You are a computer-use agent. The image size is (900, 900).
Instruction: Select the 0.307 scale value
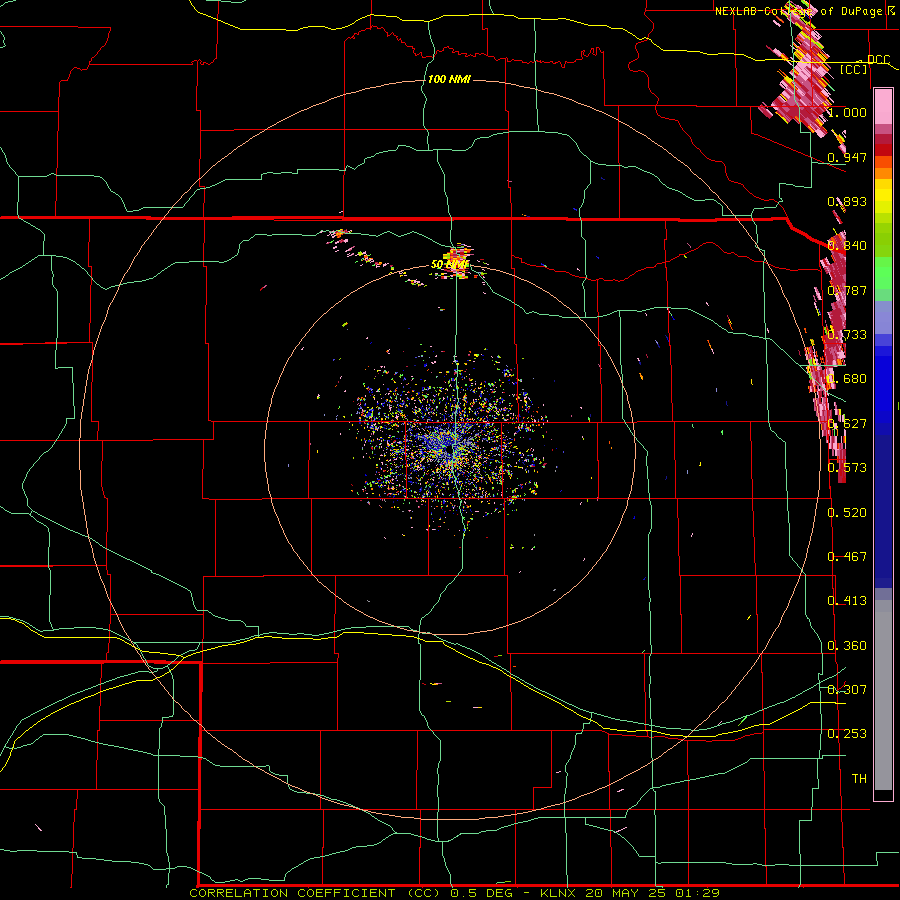(x=847, y=690)
